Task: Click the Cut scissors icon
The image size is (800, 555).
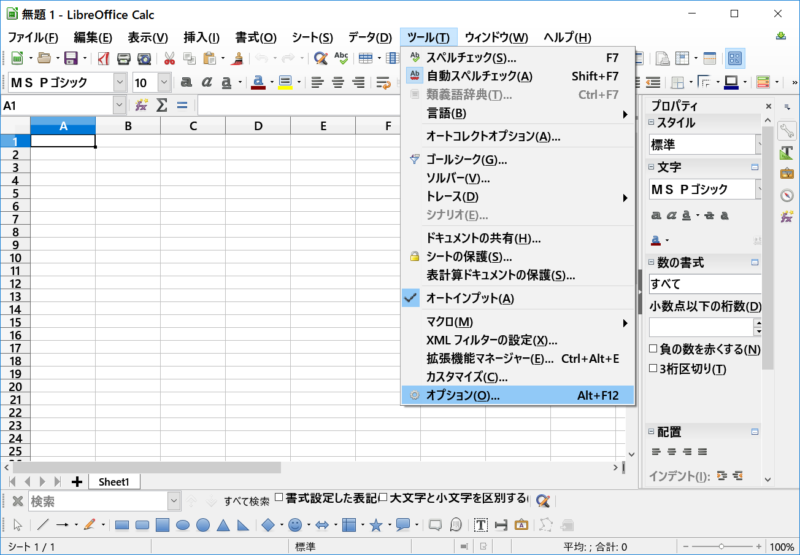Action: point(169,59)
